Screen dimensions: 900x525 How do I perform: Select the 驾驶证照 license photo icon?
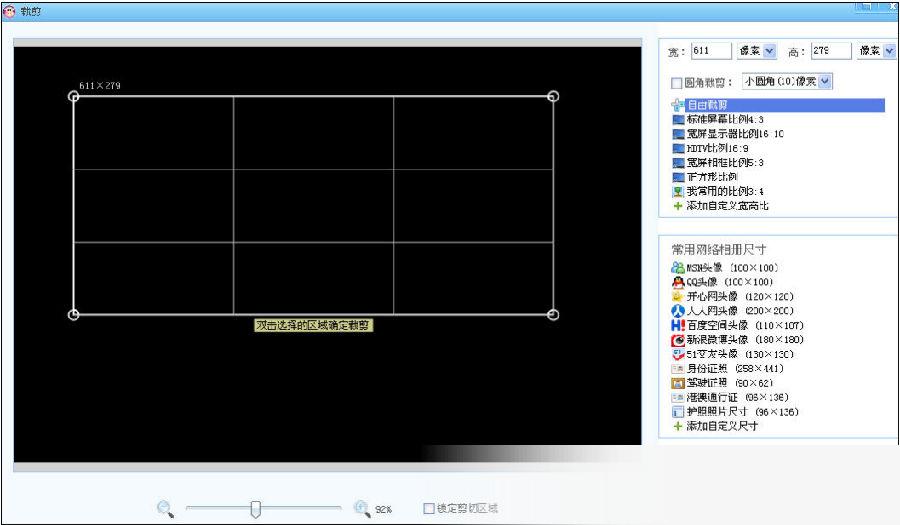(678, 383)
